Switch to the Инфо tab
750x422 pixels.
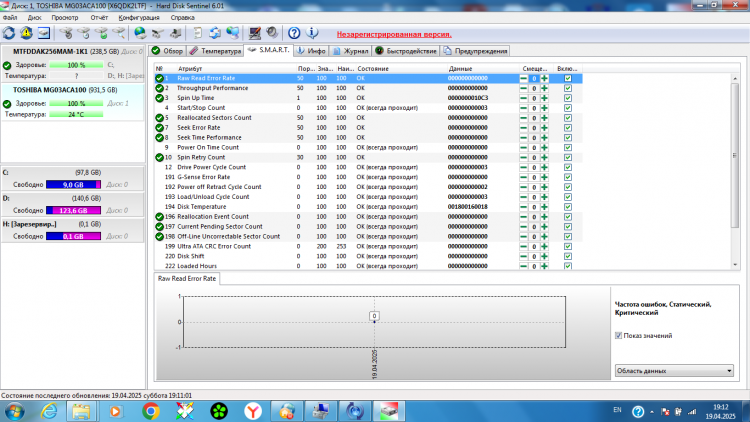311,51
